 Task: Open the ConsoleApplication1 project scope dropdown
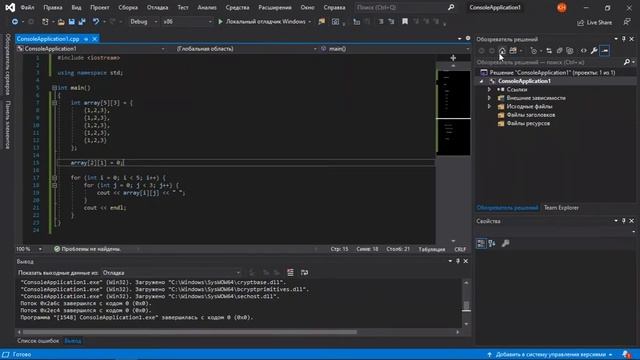pos(91,49)
